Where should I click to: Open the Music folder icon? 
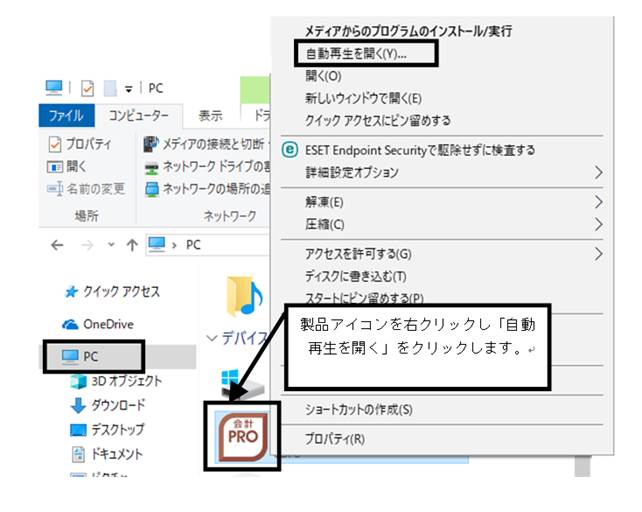point(244,296)
